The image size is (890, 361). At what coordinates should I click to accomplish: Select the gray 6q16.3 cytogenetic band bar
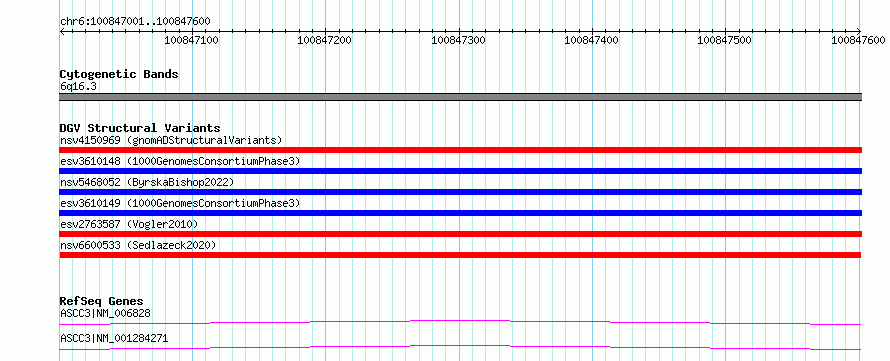coord(460,97)
